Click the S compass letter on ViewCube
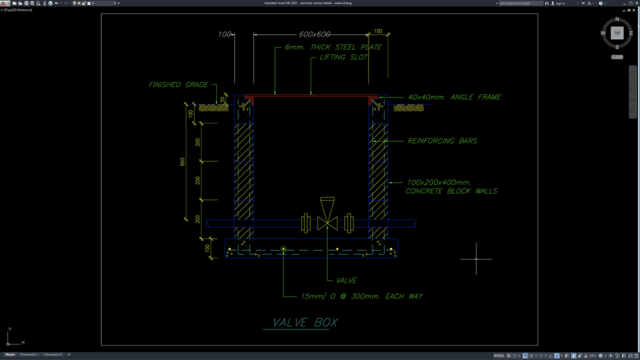 coord(617,47)
